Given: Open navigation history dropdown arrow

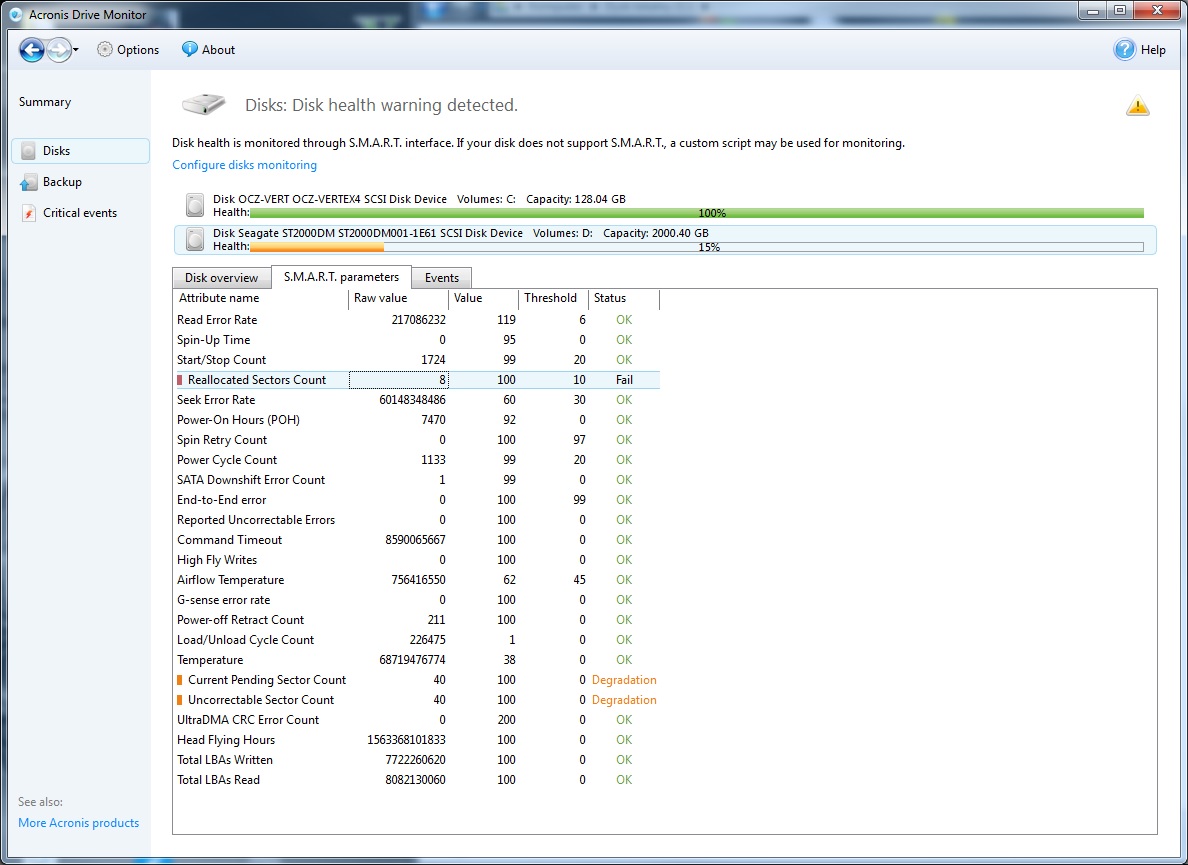Looking at the screenshot, I should click(76, 50).
